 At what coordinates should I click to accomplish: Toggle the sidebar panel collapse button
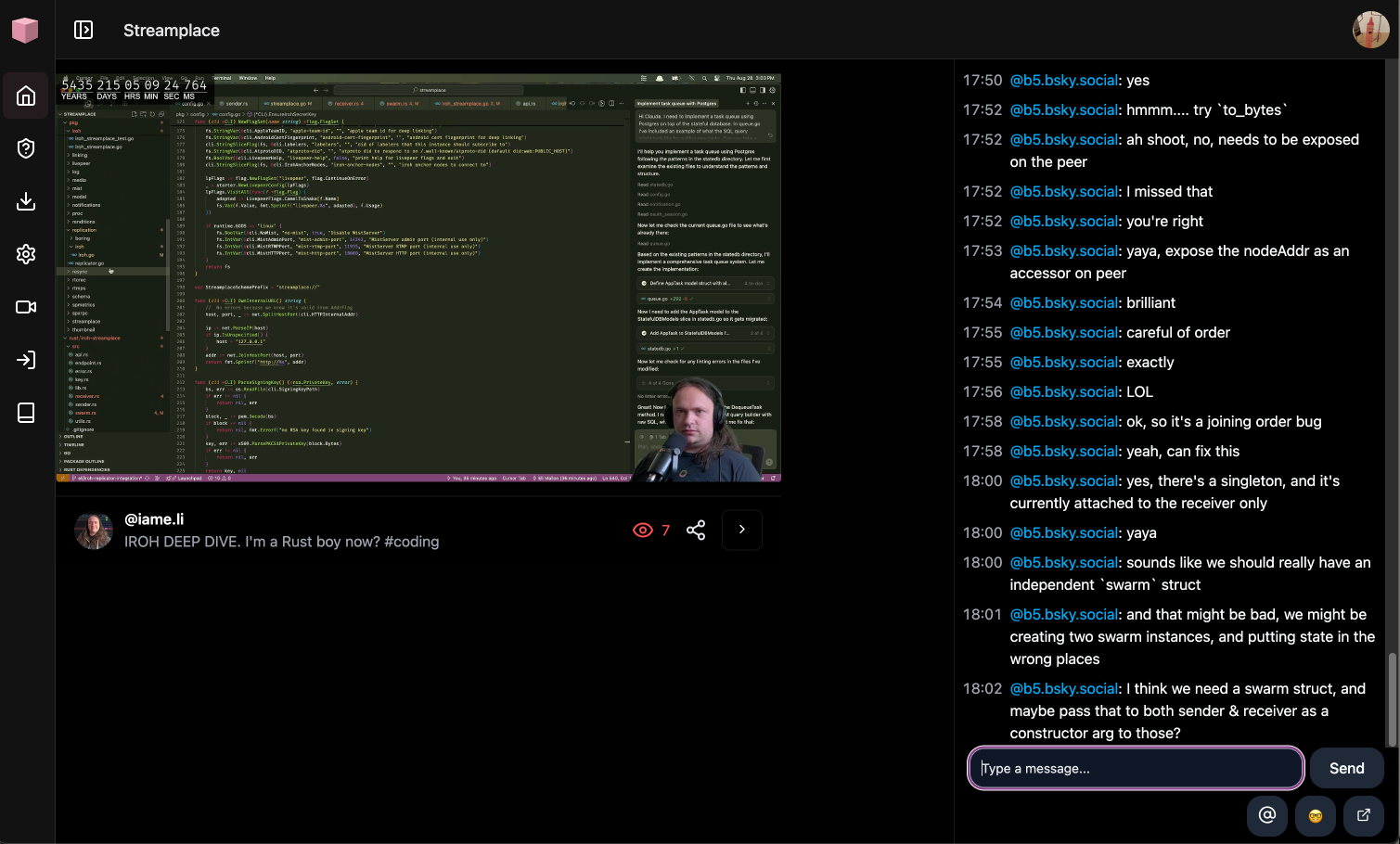(83, 30)
